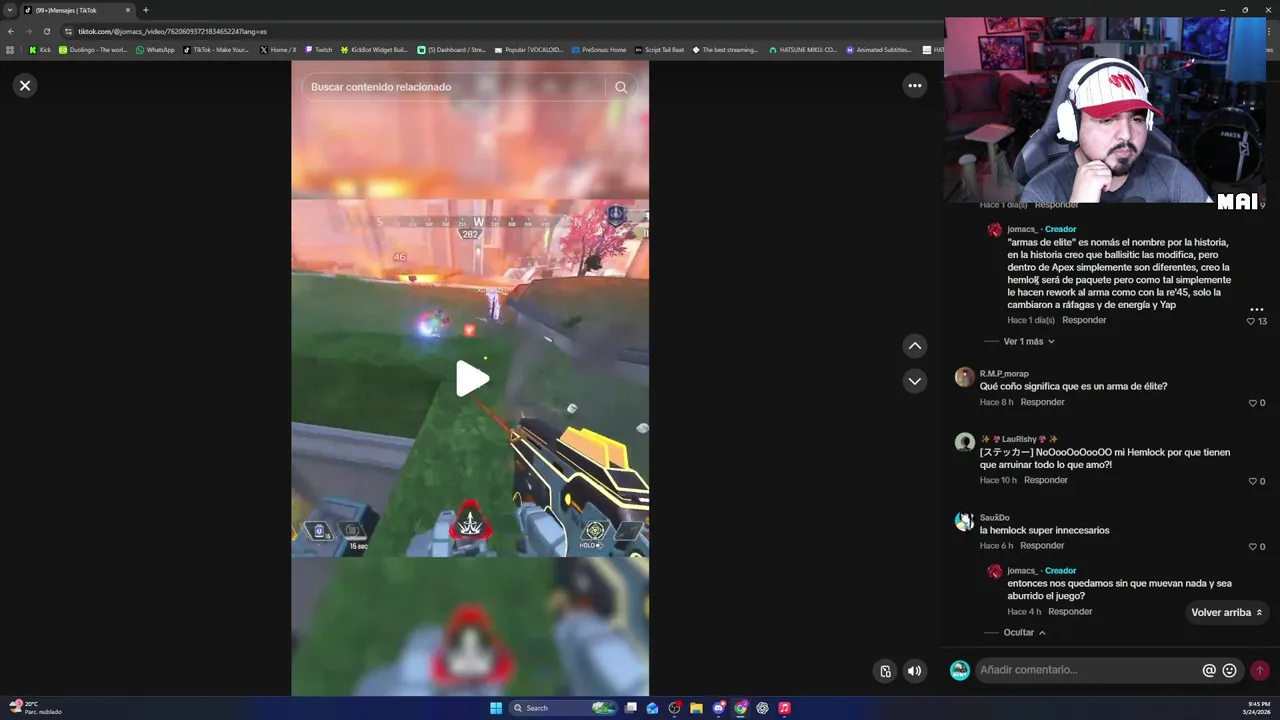Screen dimensions: 1280x720
Task: Open a new browser tab with plus
Action: click(145, 10)
